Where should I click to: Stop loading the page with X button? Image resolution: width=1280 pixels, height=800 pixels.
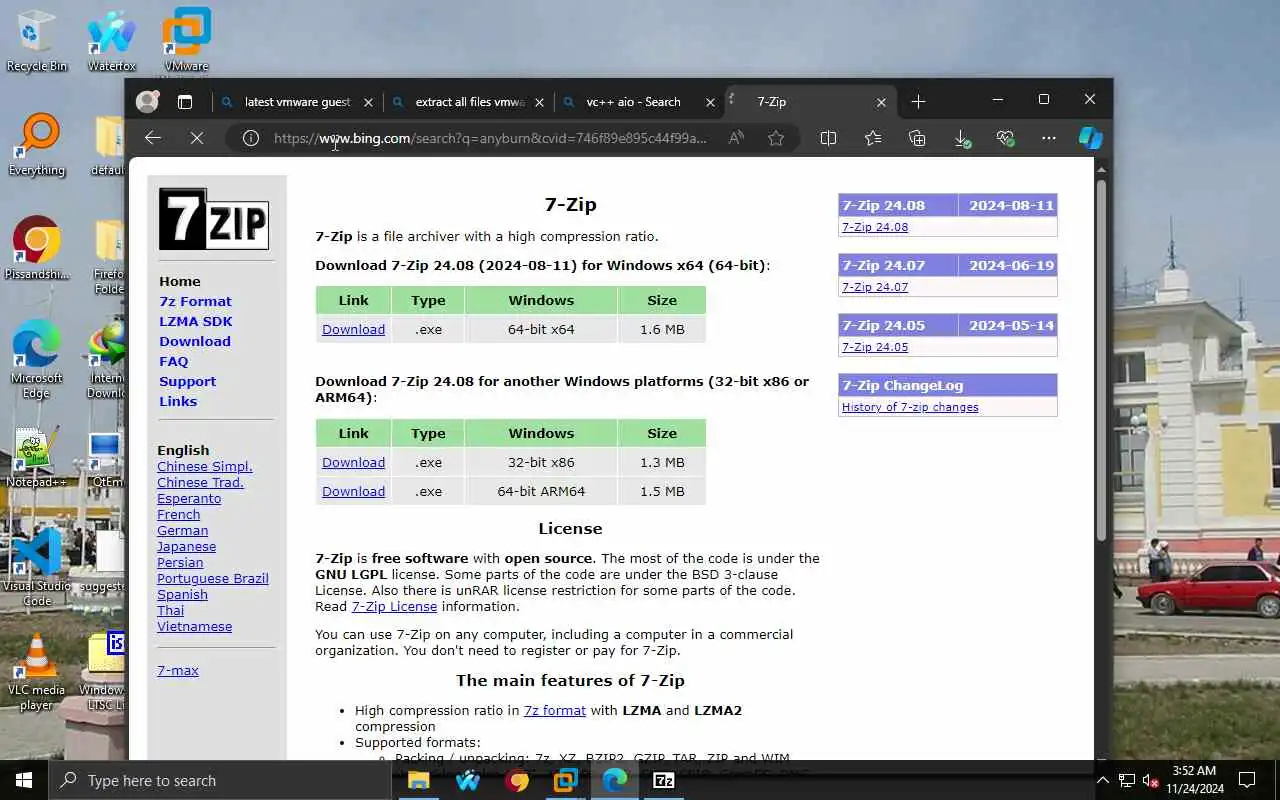pyautogui.click(x=197, y=138)
